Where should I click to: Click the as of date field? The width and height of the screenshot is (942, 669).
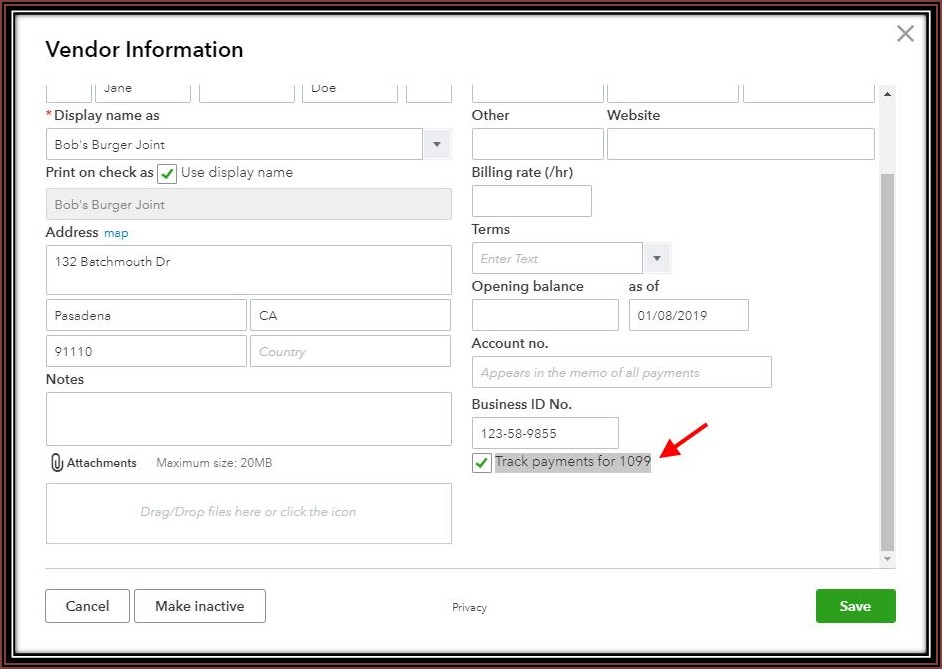click(688, 315)
